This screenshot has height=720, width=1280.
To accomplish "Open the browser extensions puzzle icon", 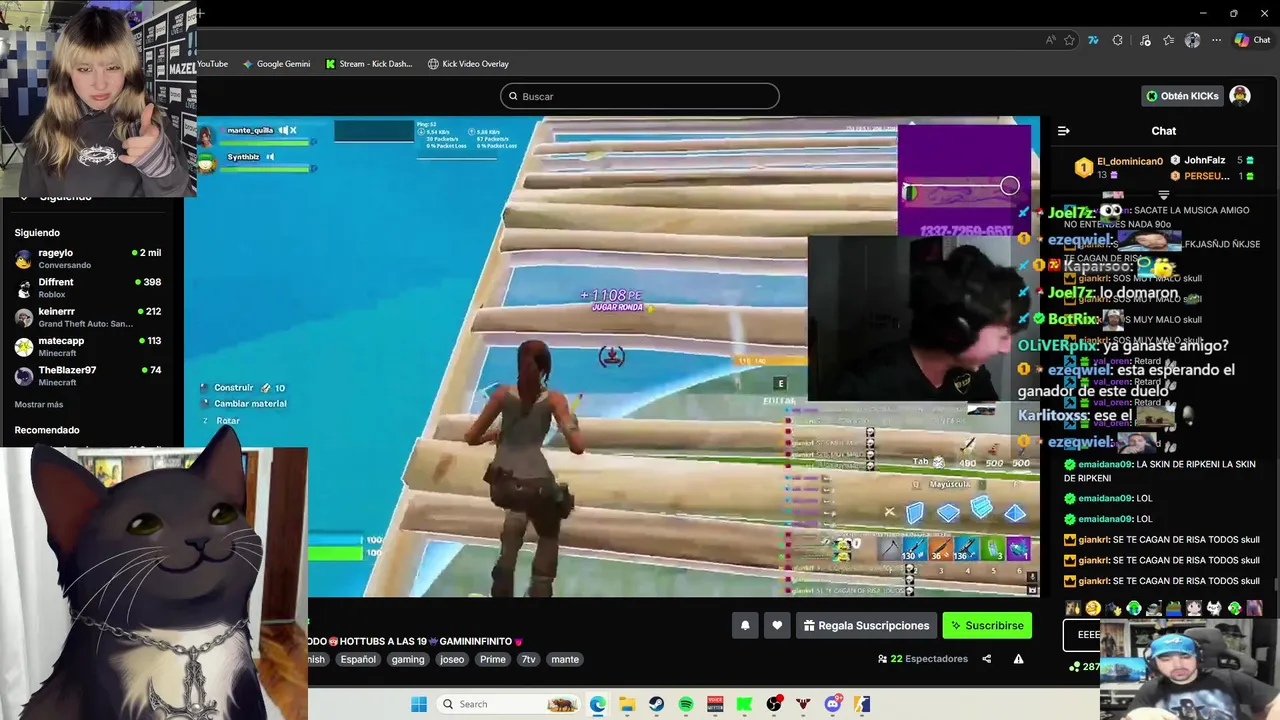I will click(1118, 40).
